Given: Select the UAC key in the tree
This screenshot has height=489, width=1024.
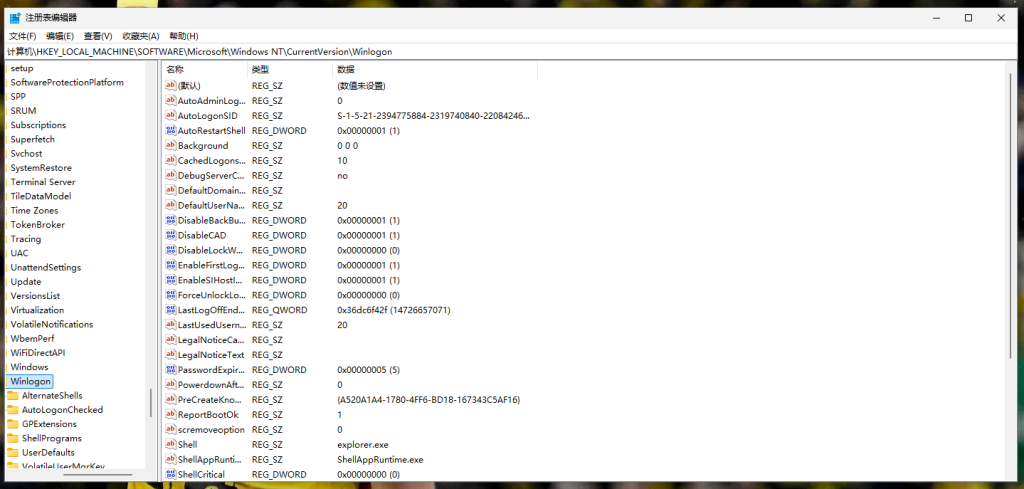Looking at the screenshot, I should coord(20,253).
